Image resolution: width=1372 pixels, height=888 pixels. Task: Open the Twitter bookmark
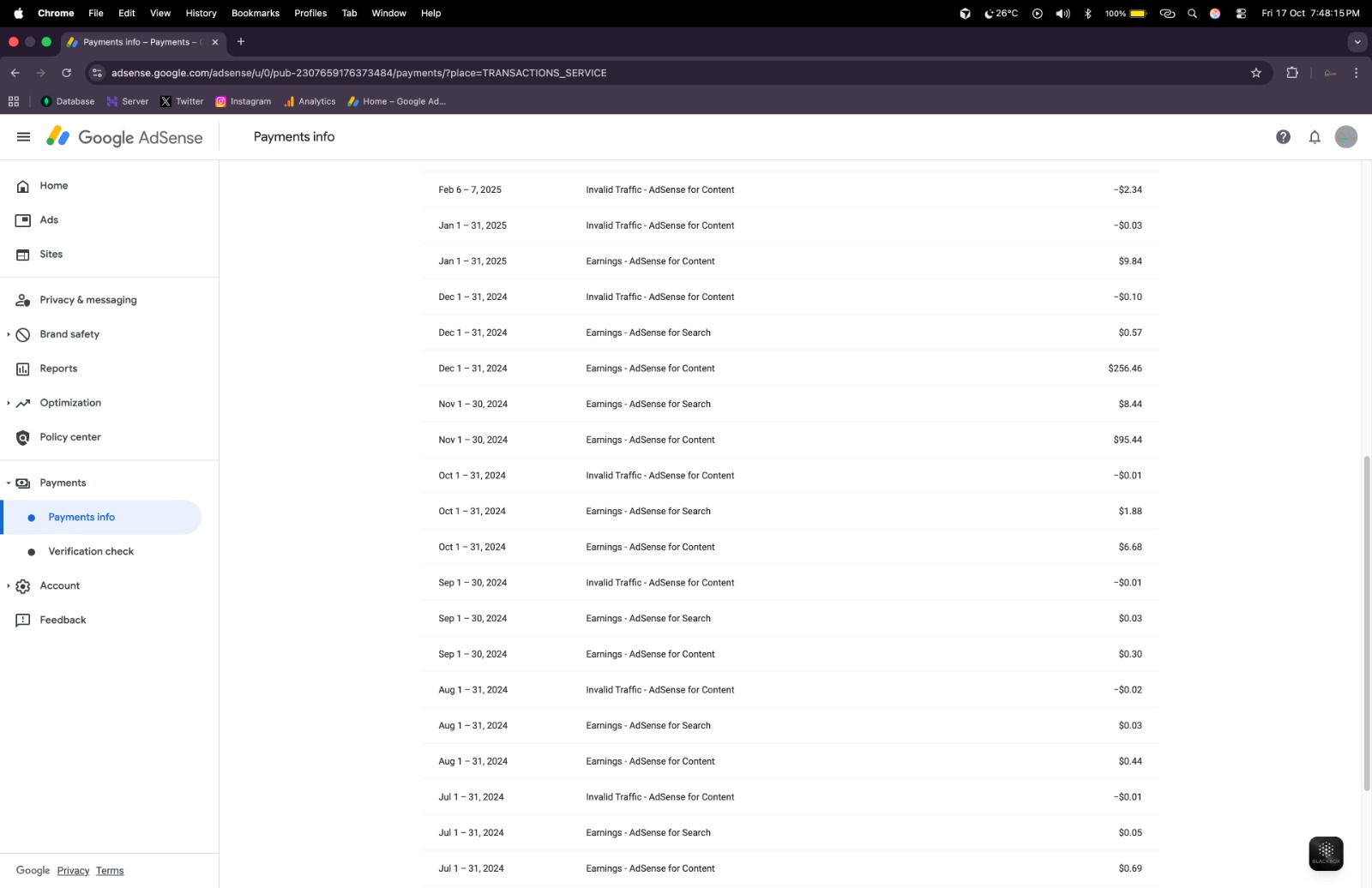point(182,101)
